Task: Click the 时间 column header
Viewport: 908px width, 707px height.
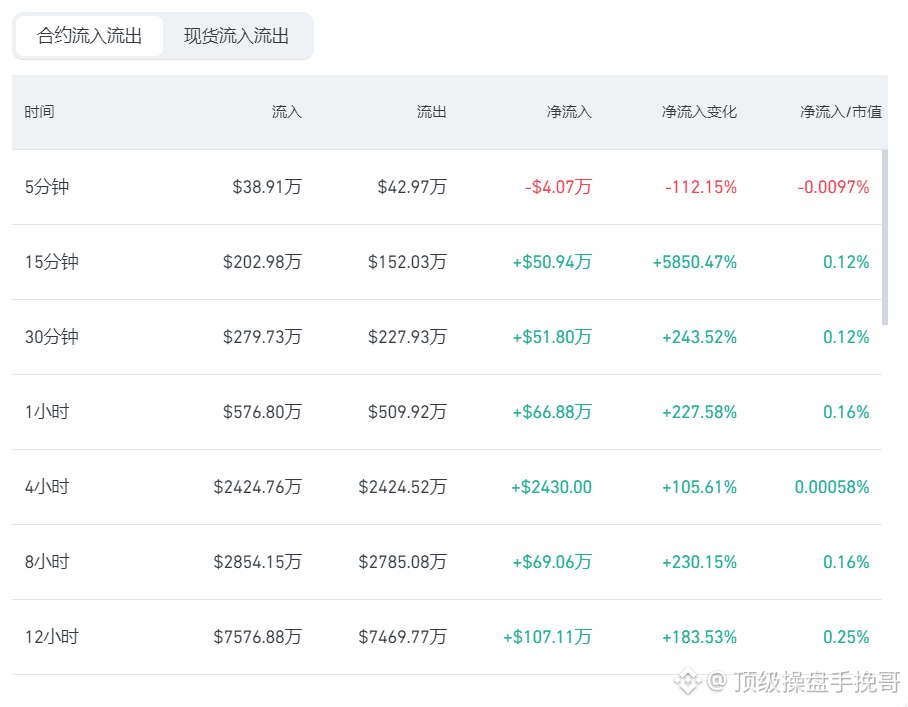Action: (39, 112)
